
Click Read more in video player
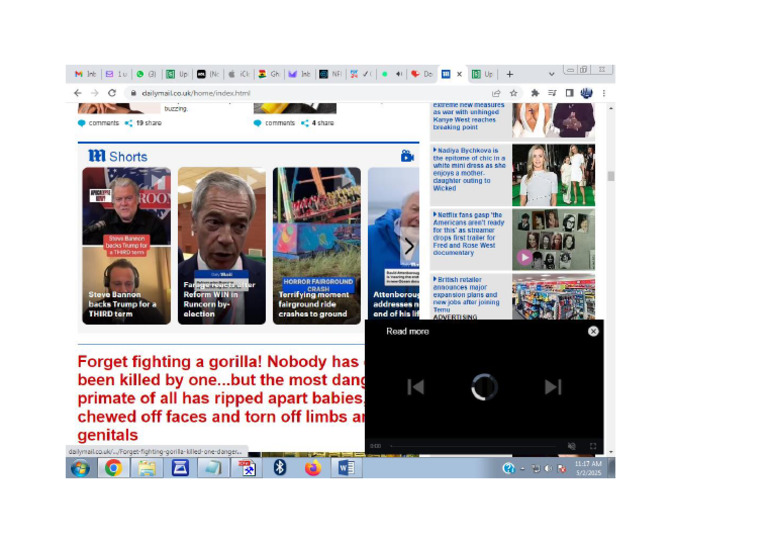pyautogui.click(x=407, y=331)
